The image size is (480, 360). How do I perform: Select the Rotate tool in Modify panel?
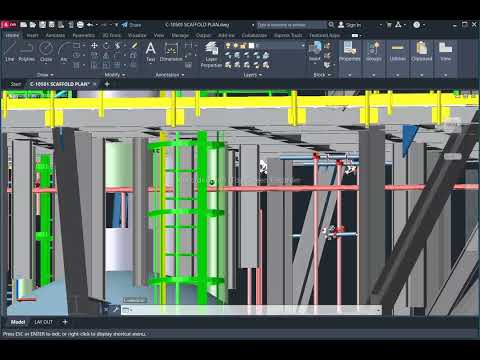(106, 45)
